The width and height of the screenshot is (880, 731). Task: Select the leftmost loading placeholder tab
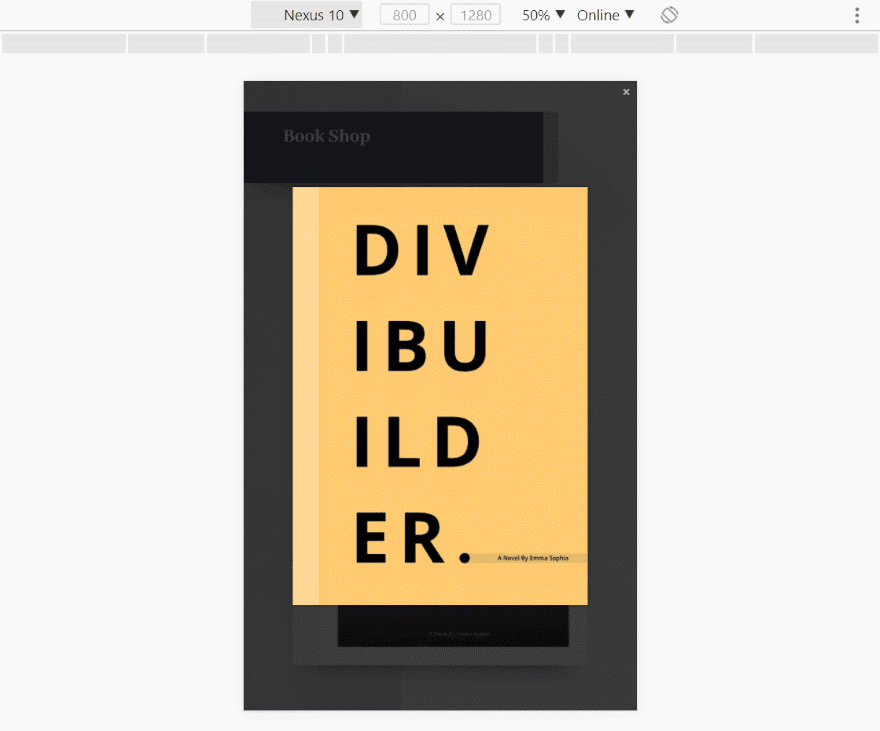point(63,43)
